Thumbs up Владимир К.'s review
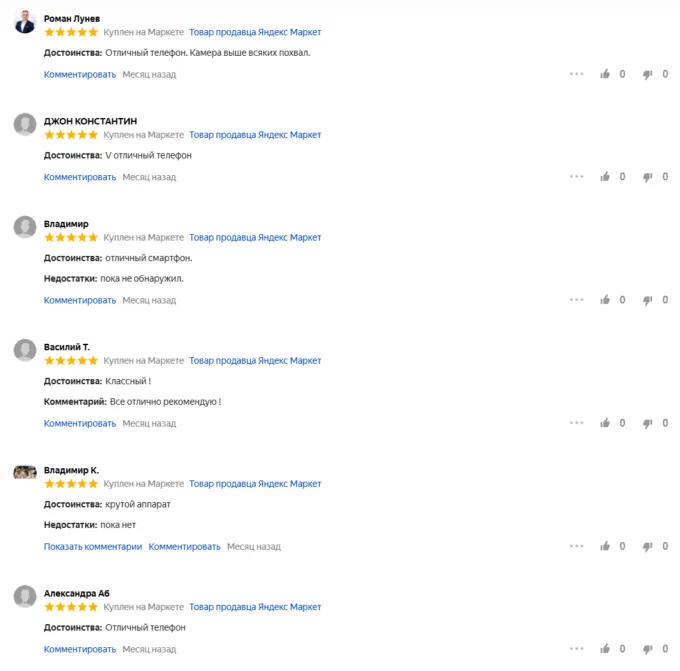 point(605,546)
